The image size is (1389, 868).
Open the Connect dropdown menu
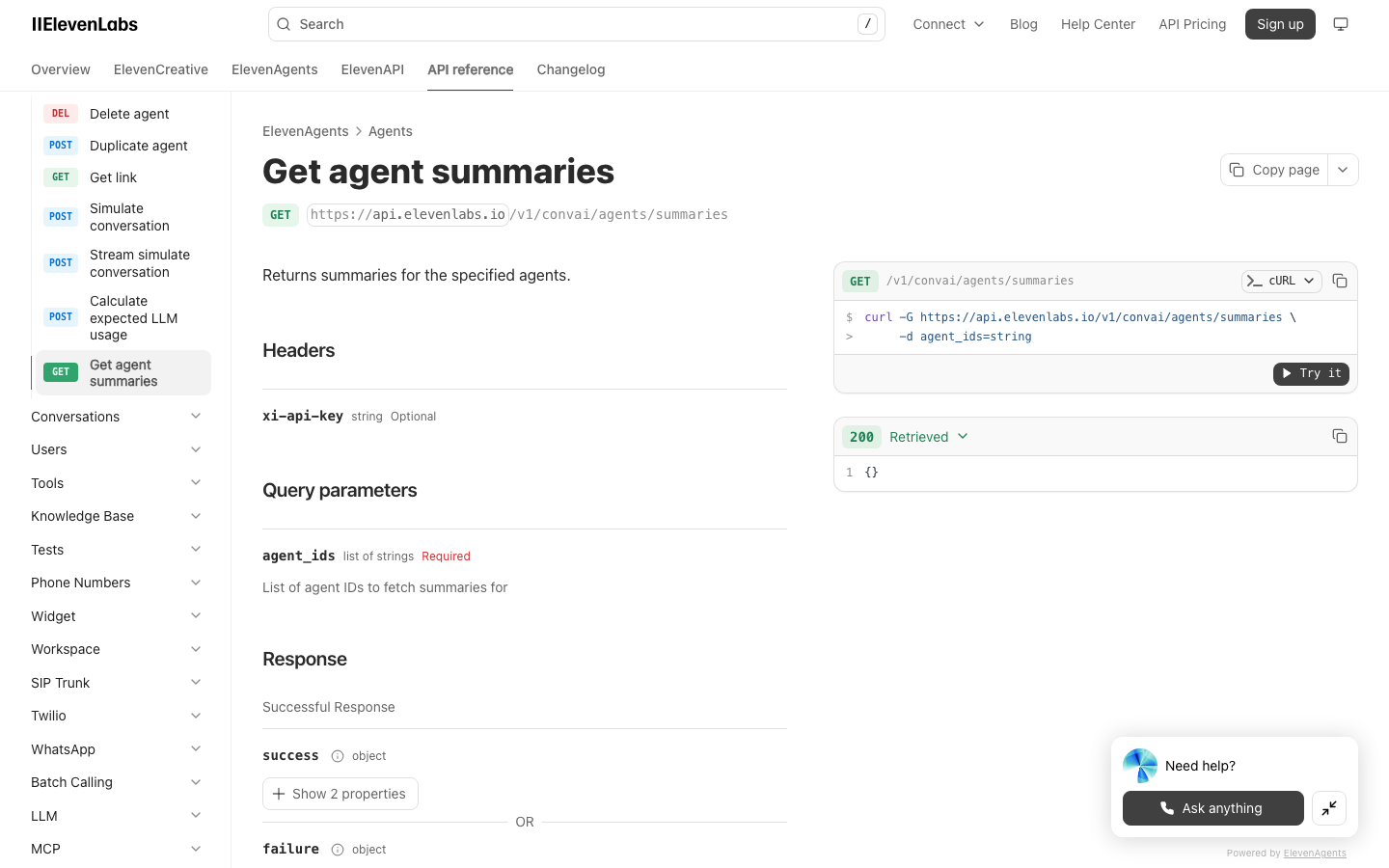(949, 24)
